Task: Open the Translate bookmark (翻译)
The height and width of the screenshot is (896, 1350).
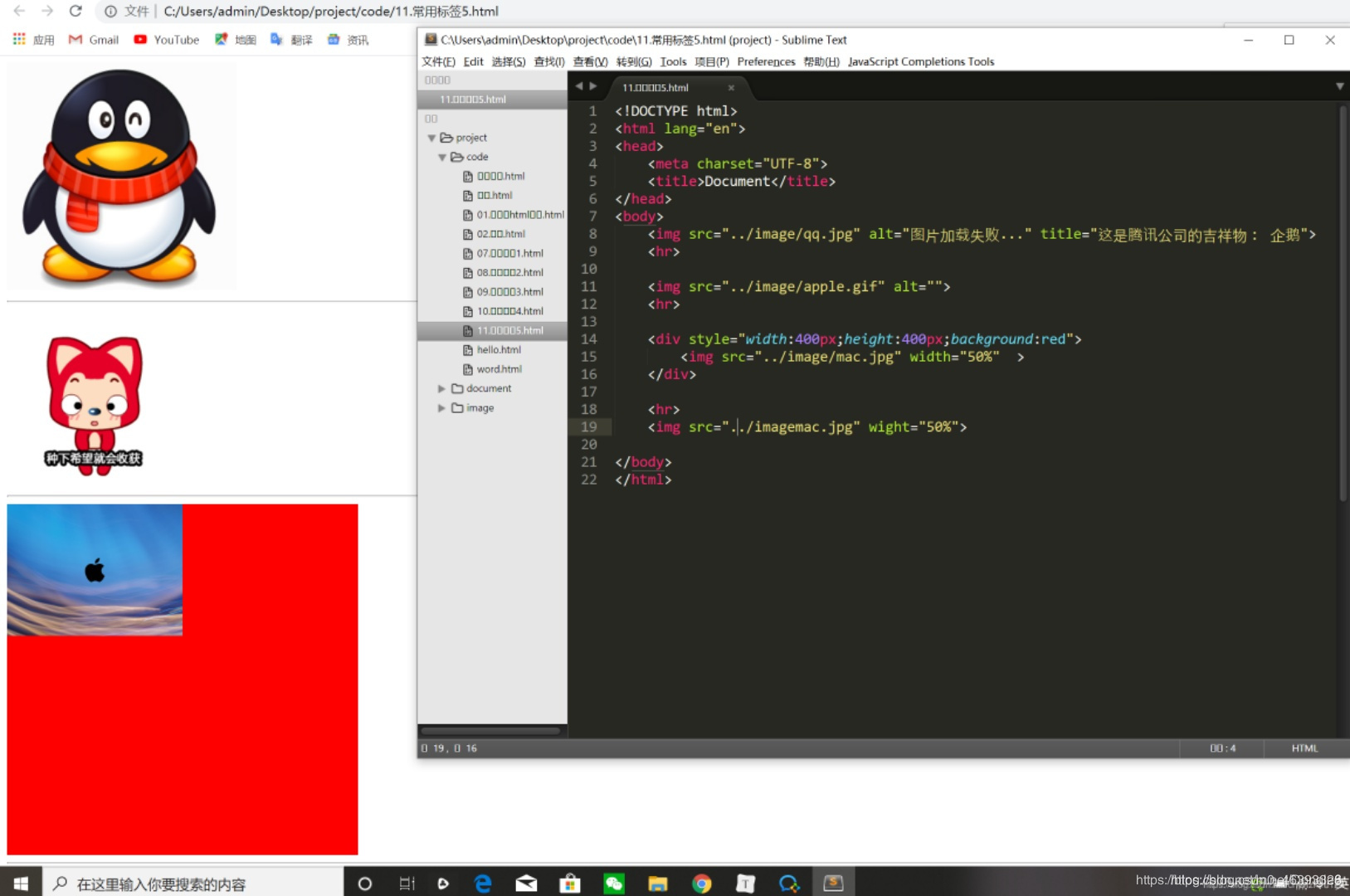Action: pyautogui.click(x=291, y=39)
